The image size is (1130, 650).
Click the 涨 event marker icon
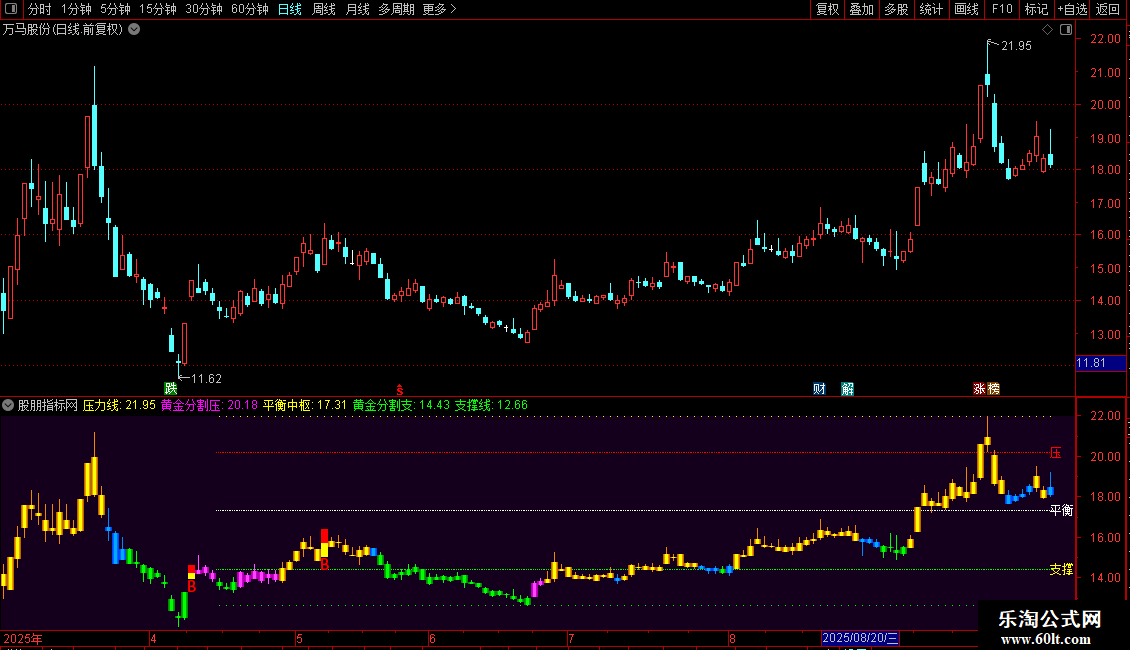click(979, 388)
